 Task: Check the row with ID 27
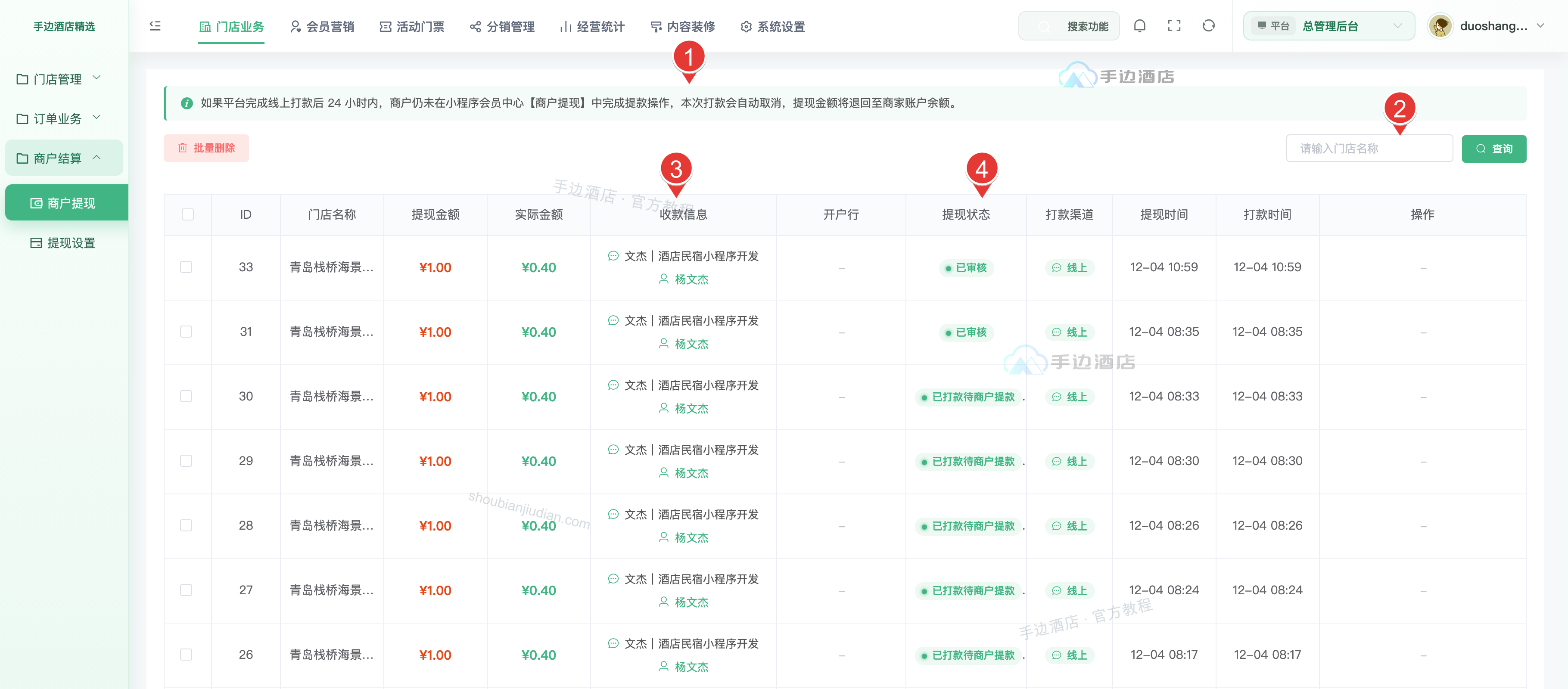[186, 590]
